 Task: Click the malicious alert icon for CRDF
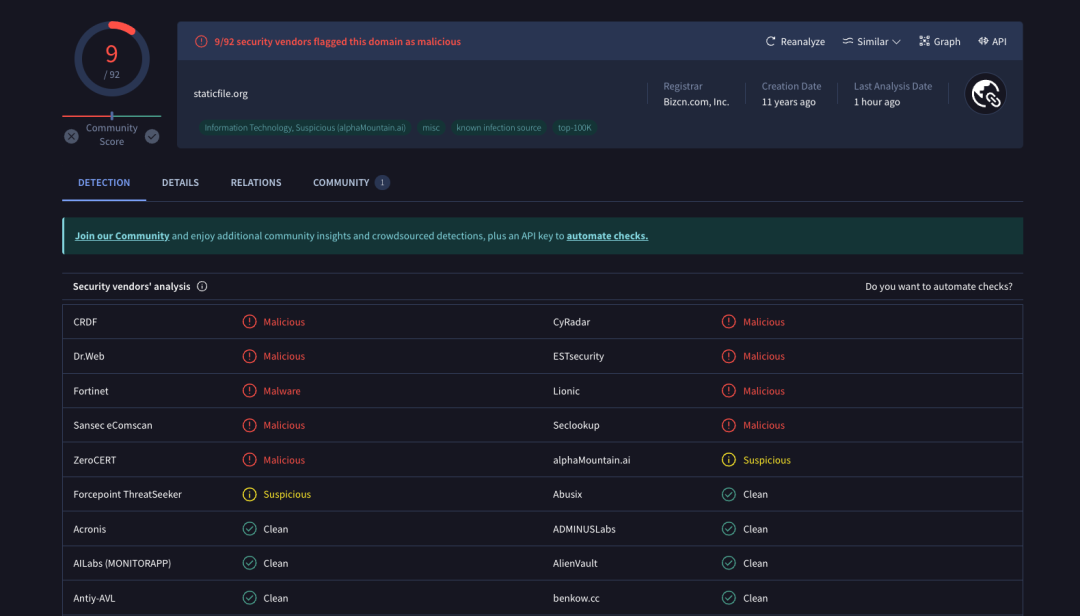249,322
